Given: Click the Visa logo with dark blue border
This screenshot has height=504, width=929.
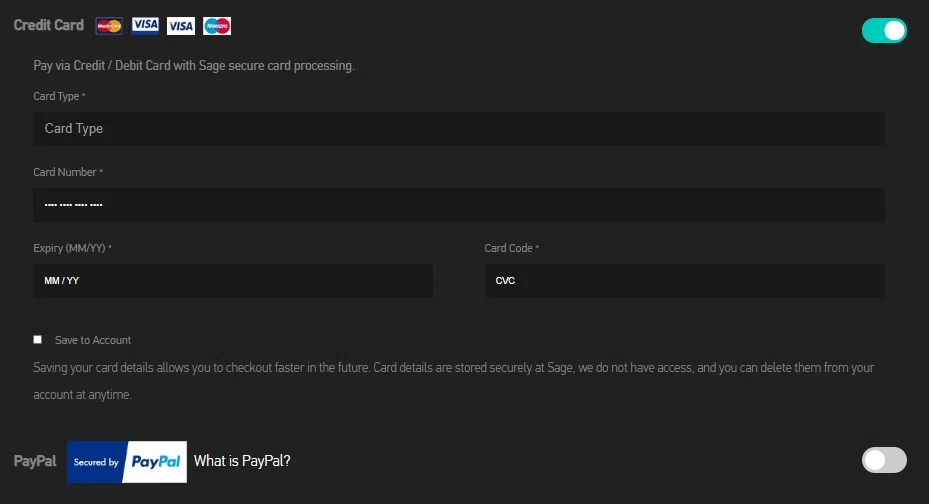Looking at the screenshot, I should point(145,25).
